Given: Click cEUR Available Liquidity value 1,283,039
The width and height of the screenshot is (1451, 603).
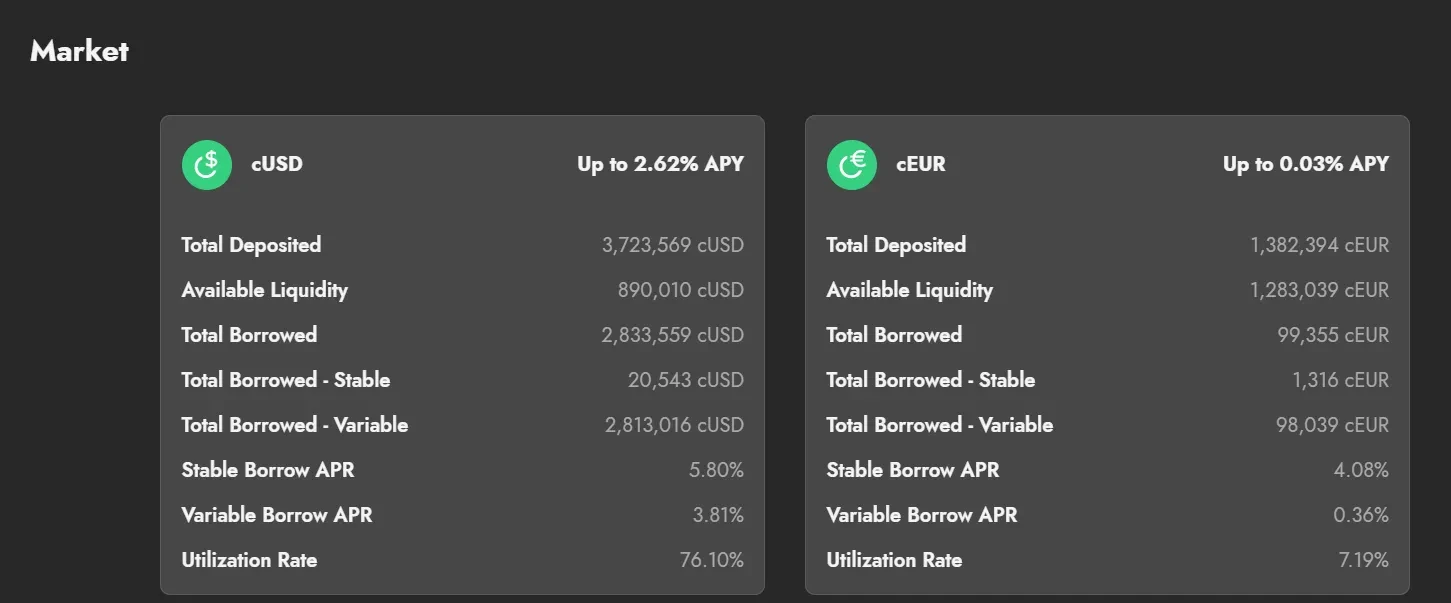Looking at the screenshot, I should click(1320, 290).
